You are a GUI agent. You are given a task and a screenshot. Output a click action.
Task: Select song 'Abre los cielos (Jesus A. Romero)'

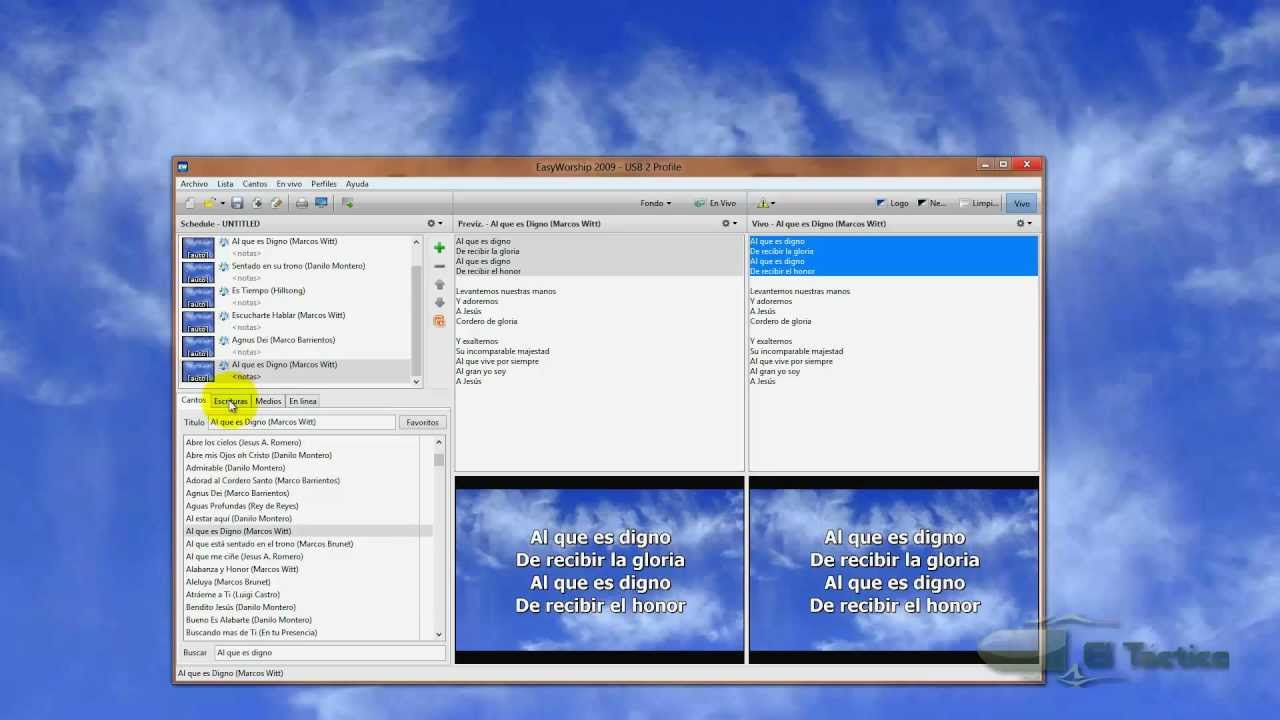243,442
